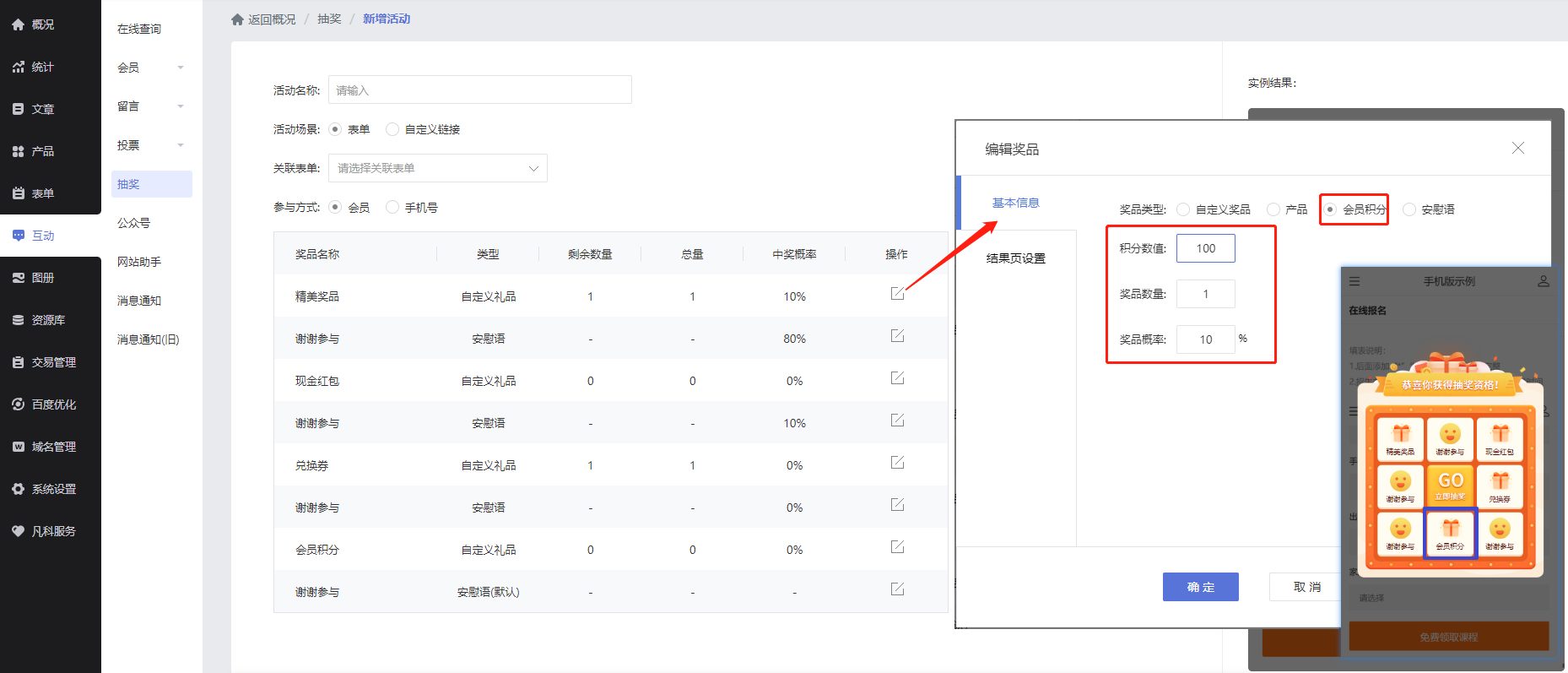The image size is (1568, 673).
Task: Open 网站助手 submenu item
Action: coord(139,262)
